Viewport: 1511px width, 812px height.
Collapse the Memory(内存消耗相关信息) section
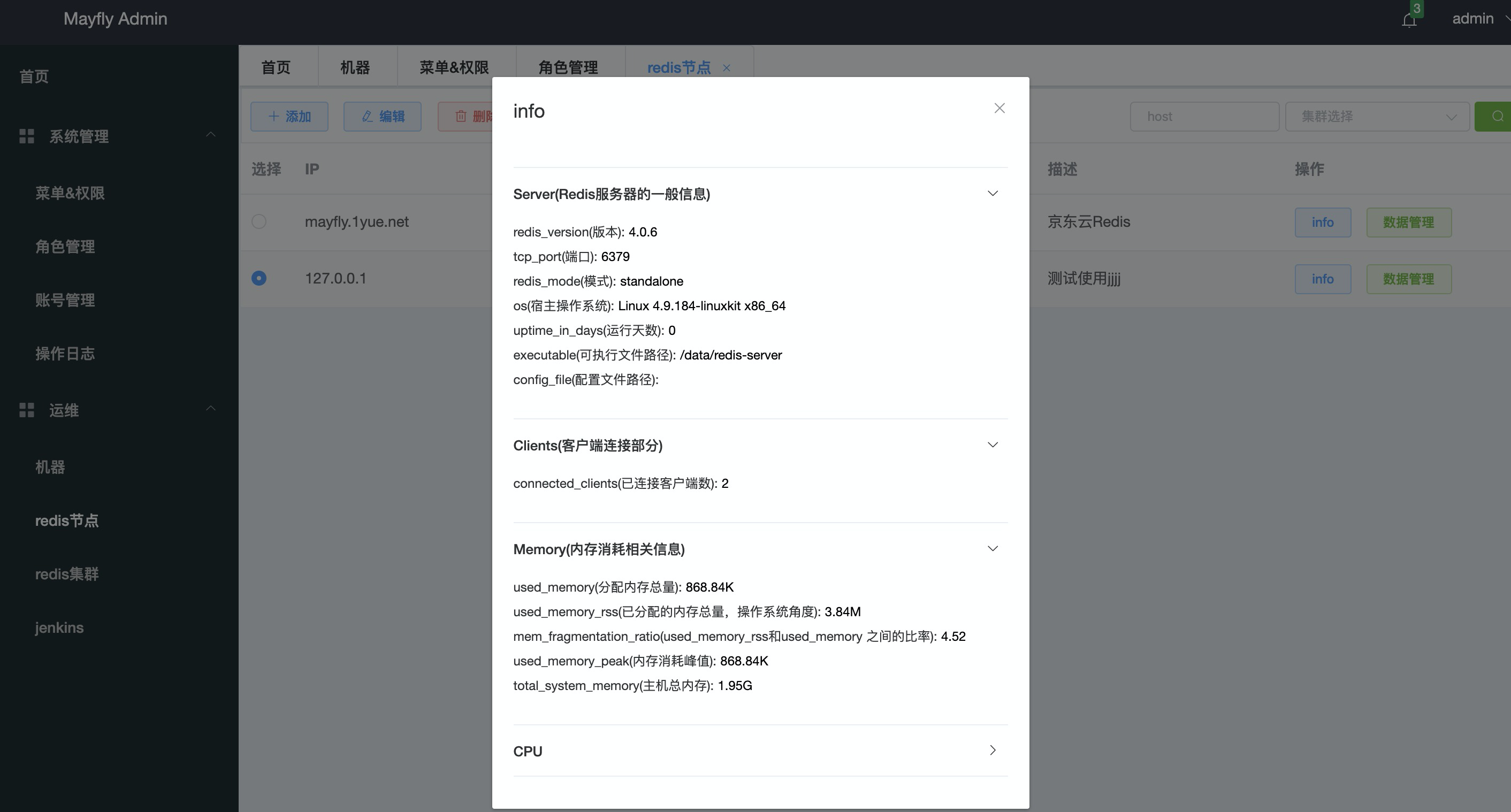[993, 549]
